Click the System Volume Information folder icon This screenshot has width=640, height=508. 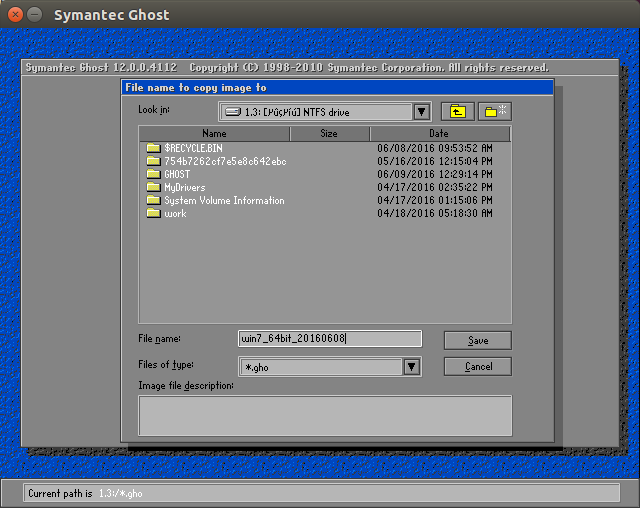153,200
